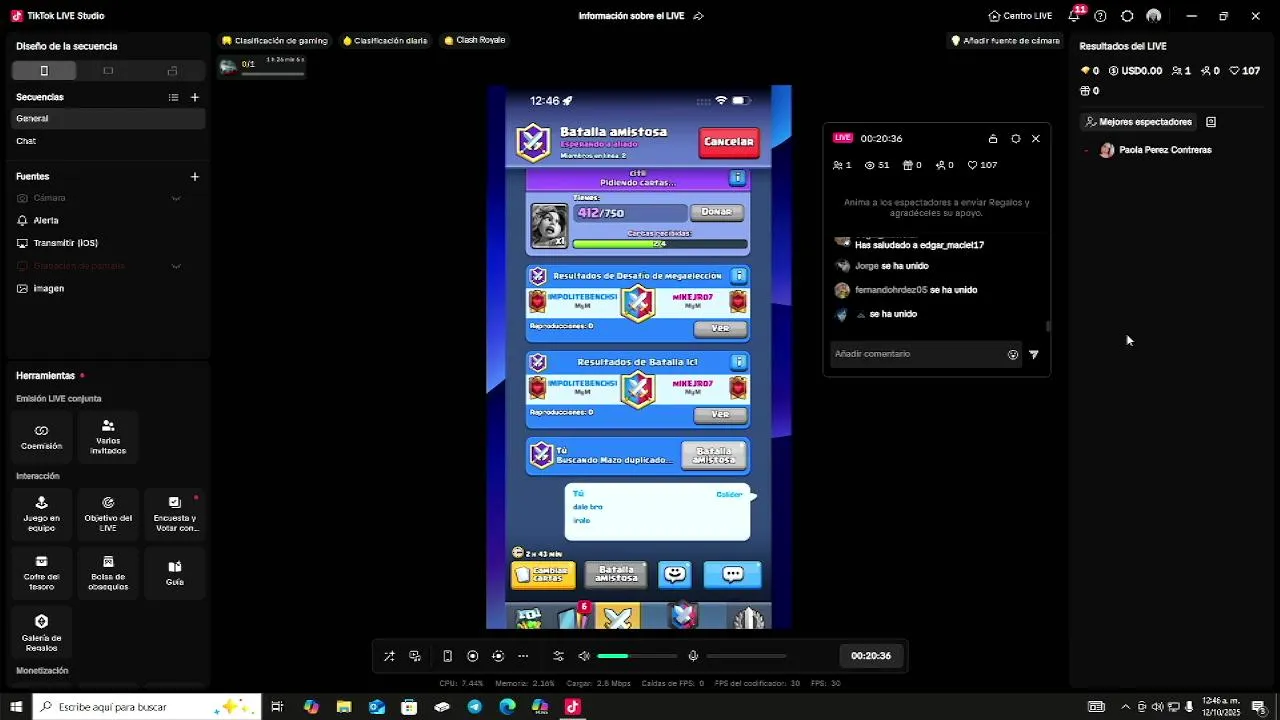Open the emoji picker in comment box

pyautogui.click(x=1013, y=355)
